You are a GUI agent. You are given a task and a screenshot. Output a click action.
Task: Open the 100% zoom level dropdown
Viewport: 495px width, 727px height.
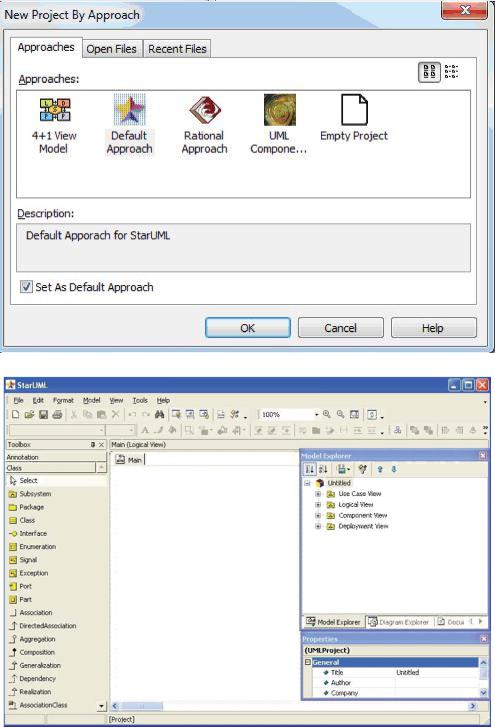[x=317, y=415]
